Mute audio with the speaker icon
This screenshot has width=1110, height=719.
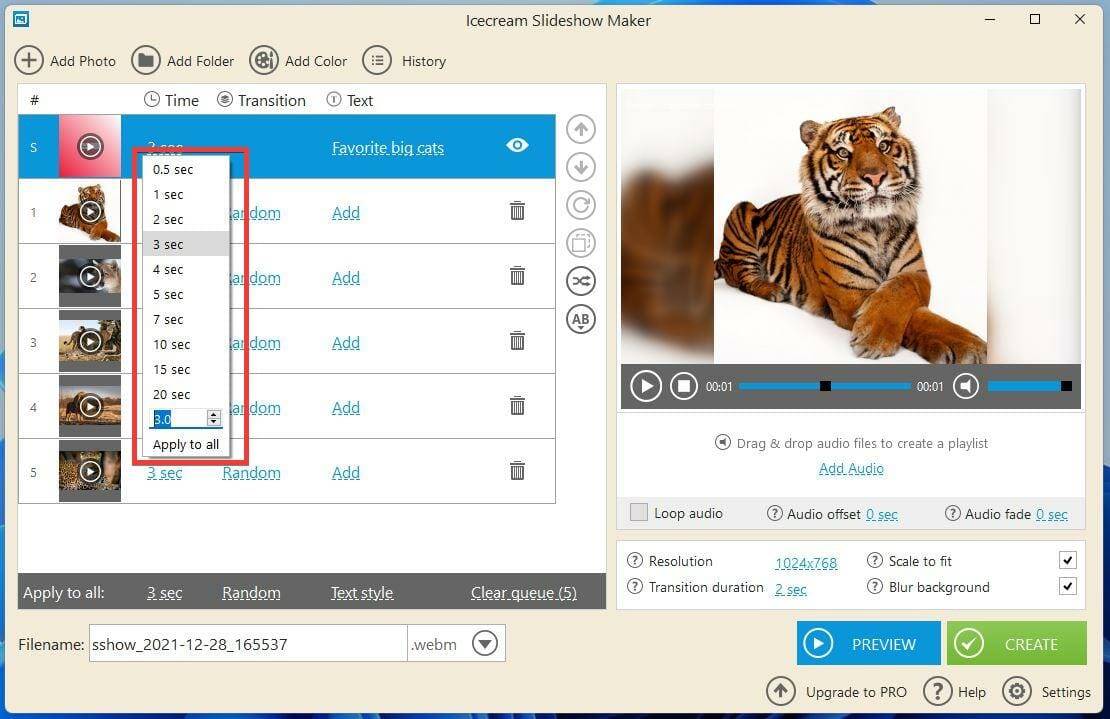click(965, 386)
